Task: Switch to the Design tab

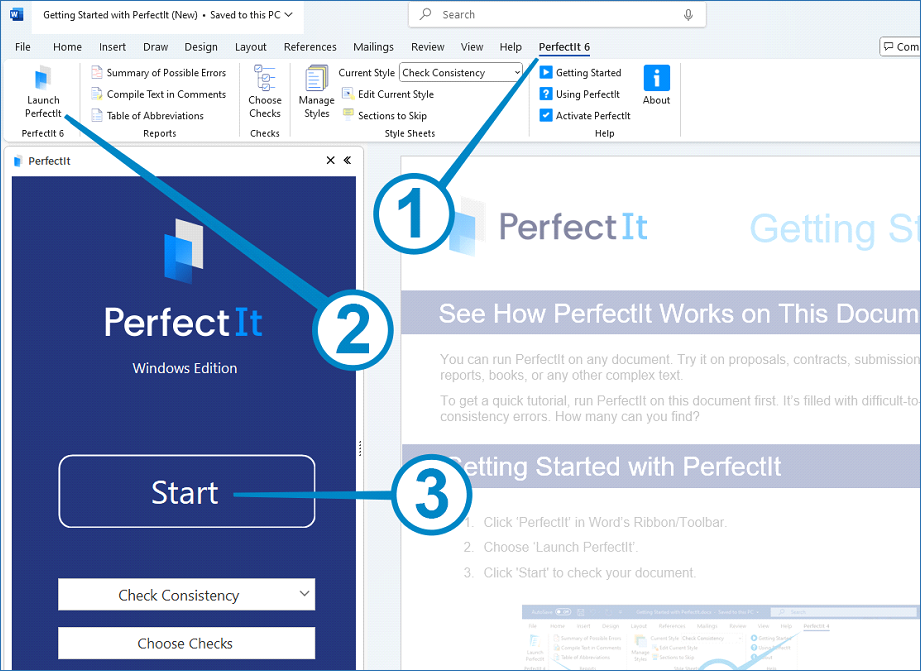Action: click(201, 47)
